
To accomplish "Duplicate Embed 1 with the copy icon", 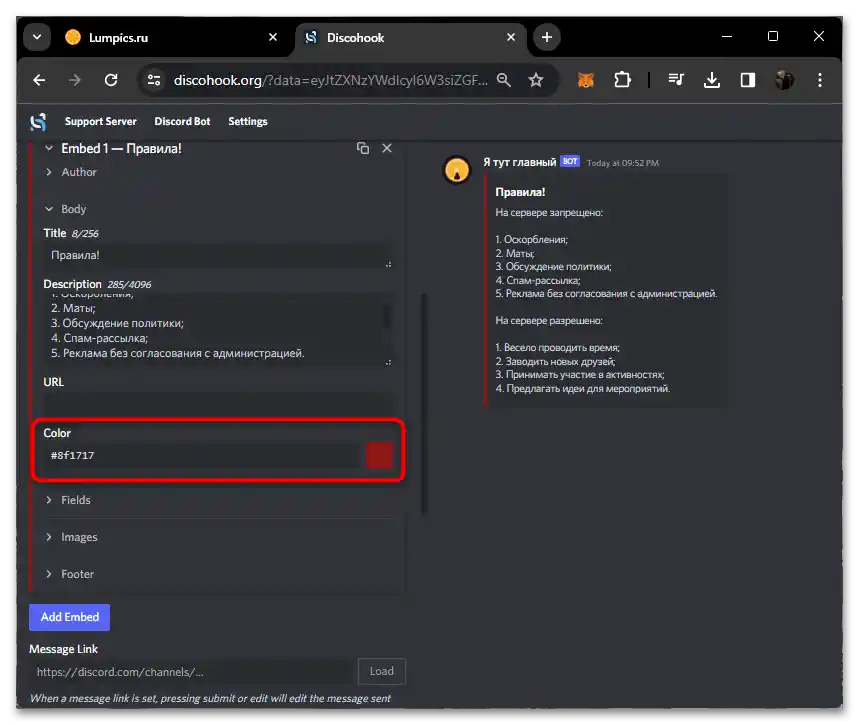I will coord(363,149).
